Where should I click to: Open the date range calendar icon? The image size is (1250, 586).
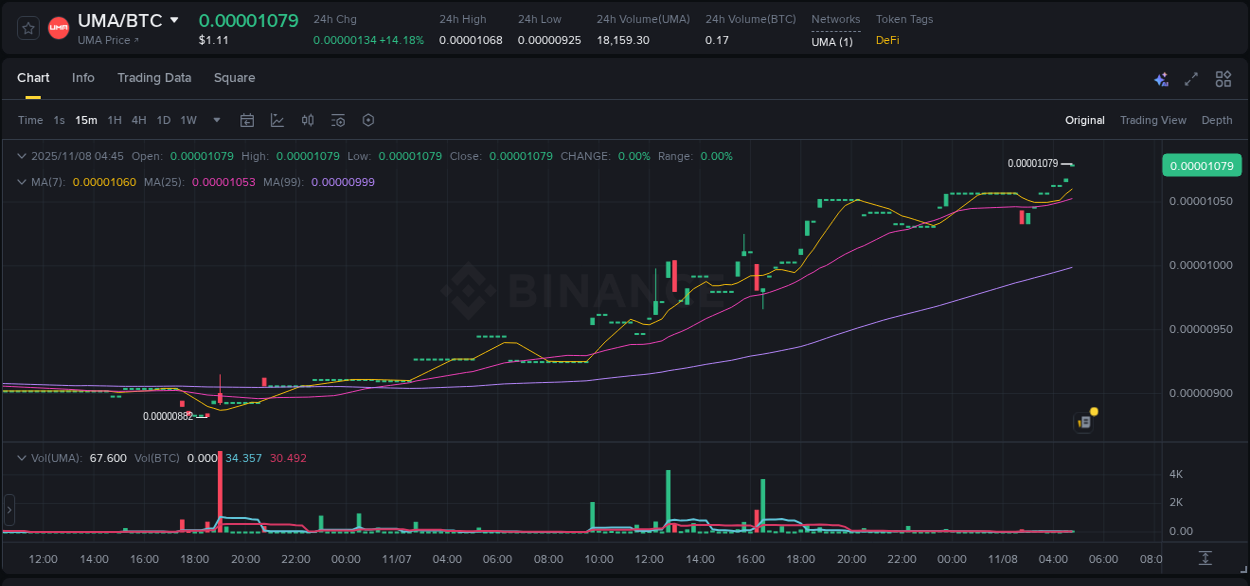(x=247, y=119)
